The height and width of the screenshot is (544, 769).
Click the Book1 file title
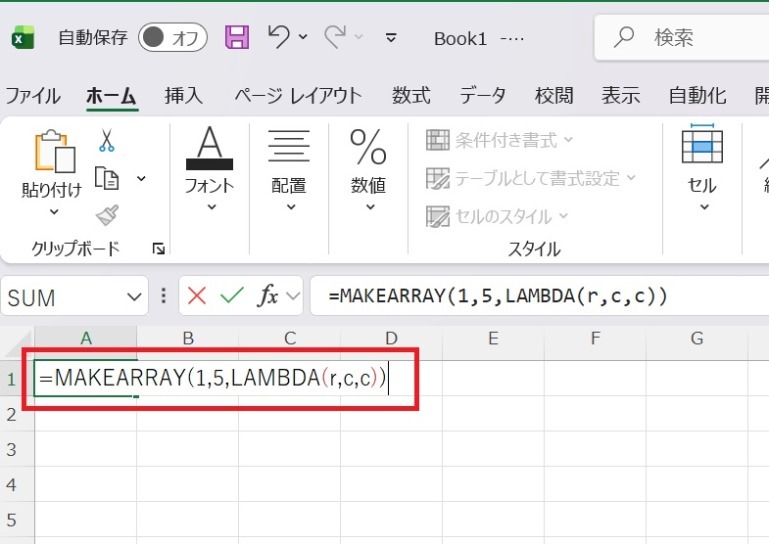pyautogui.click(x=460, y=38)
